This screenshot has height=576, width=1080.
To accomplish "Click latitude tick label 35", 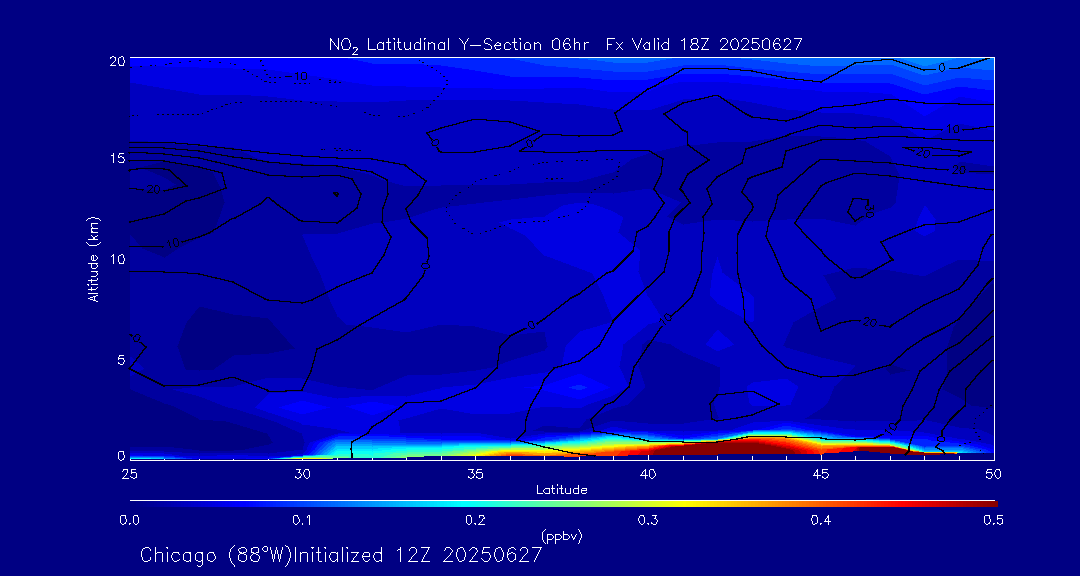I will tap(475, 474).
